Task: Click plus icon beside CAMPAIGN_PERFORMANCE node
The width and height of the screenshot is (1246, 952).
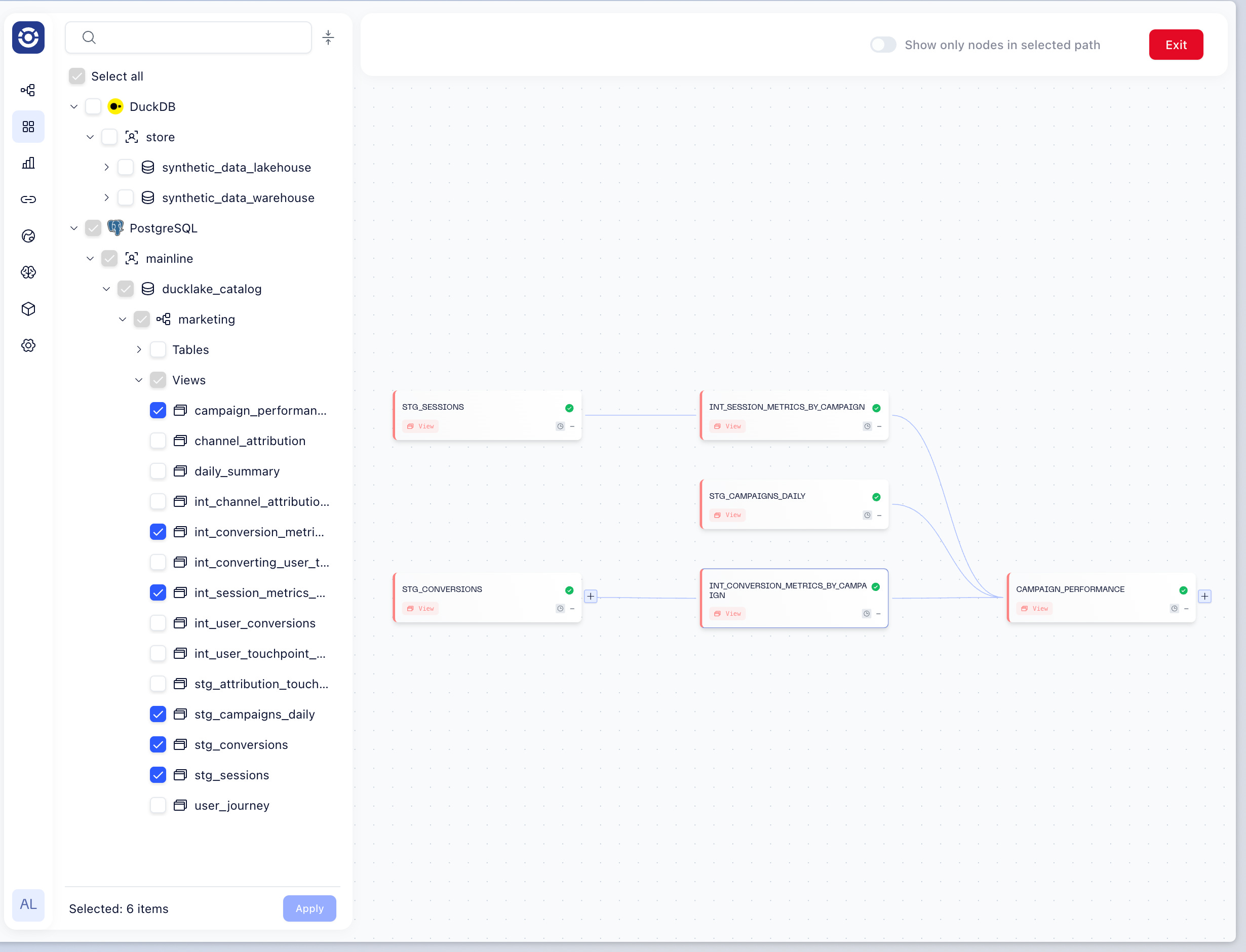Action: pos(1204,596)
